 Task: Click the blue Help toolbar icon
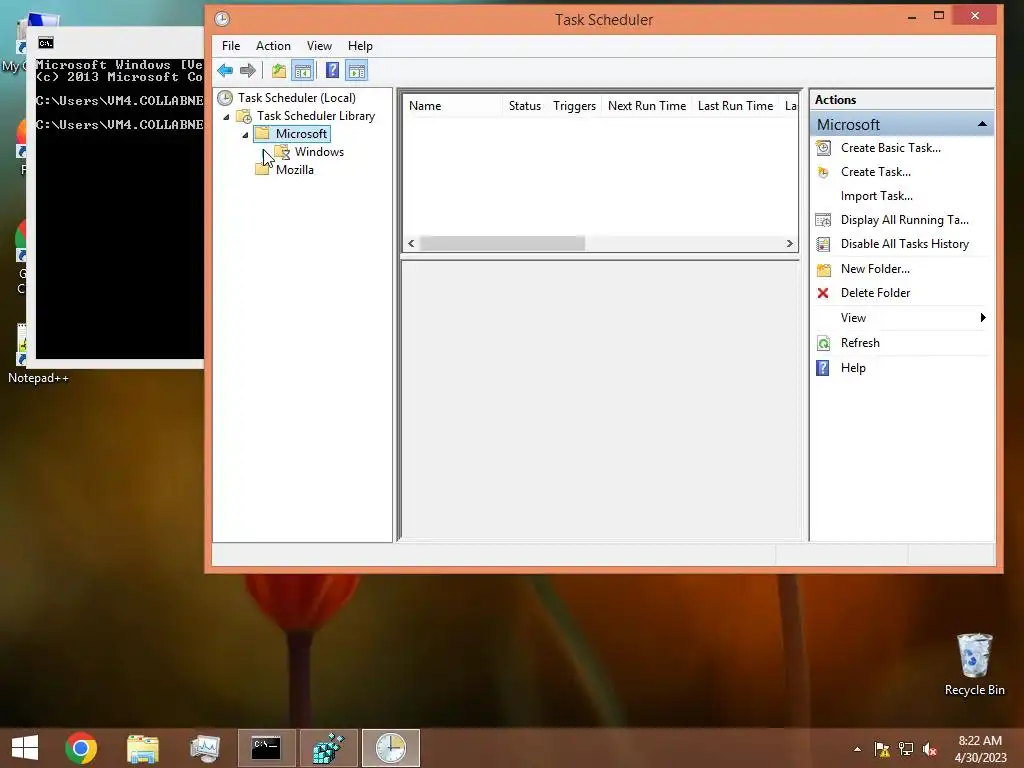(x=332, y=70)
